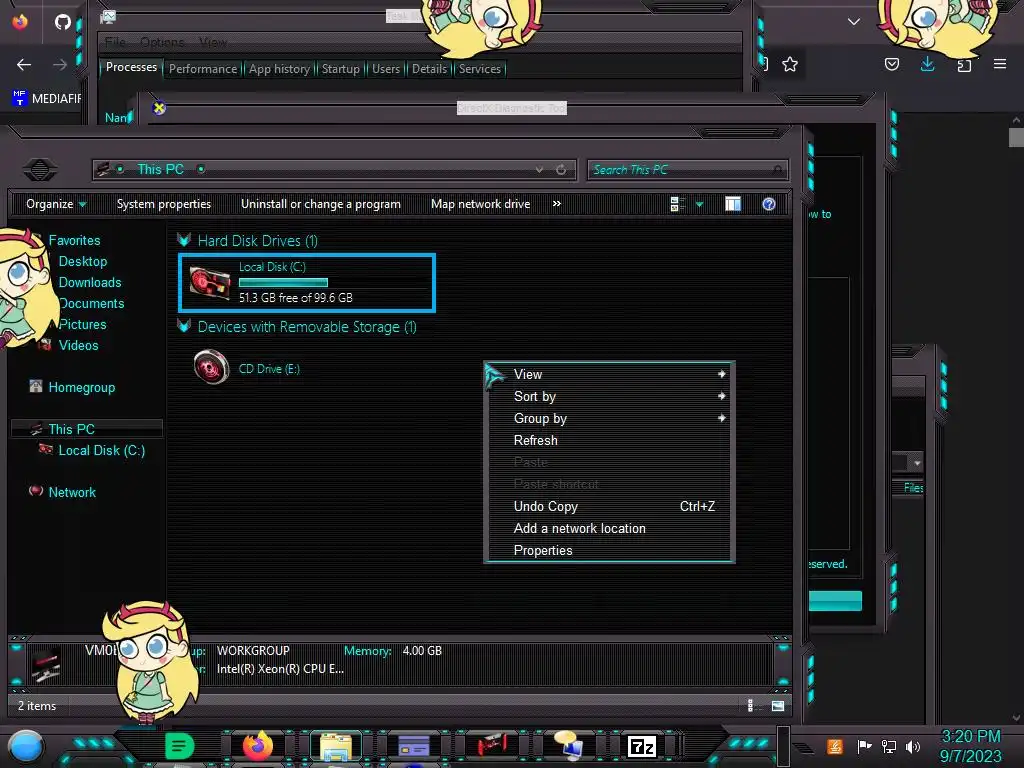
Task: Select Homegroup in navigation pane
Action: tap(82, 387)
